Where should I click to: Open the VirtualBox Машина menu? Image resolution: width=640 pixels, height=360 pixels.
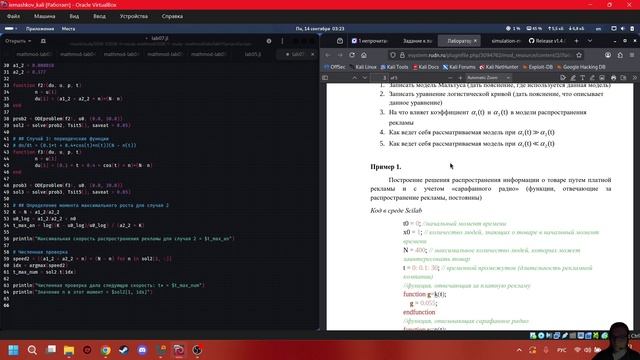point(44,16)
